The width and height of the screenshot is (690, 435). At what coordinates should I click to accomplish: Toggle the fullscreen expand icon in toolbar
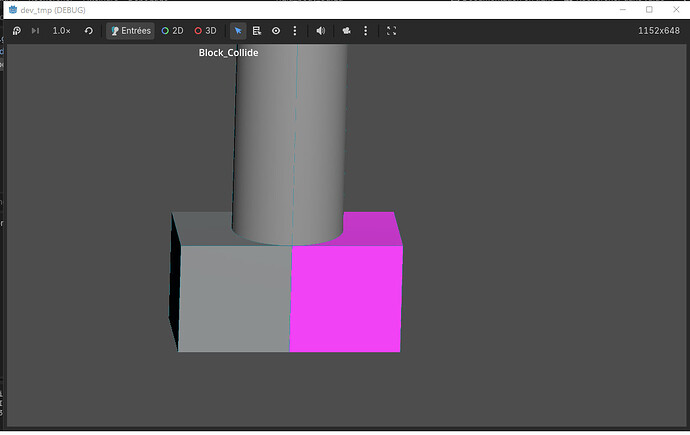pyautogui.click(x=392, y=31)
